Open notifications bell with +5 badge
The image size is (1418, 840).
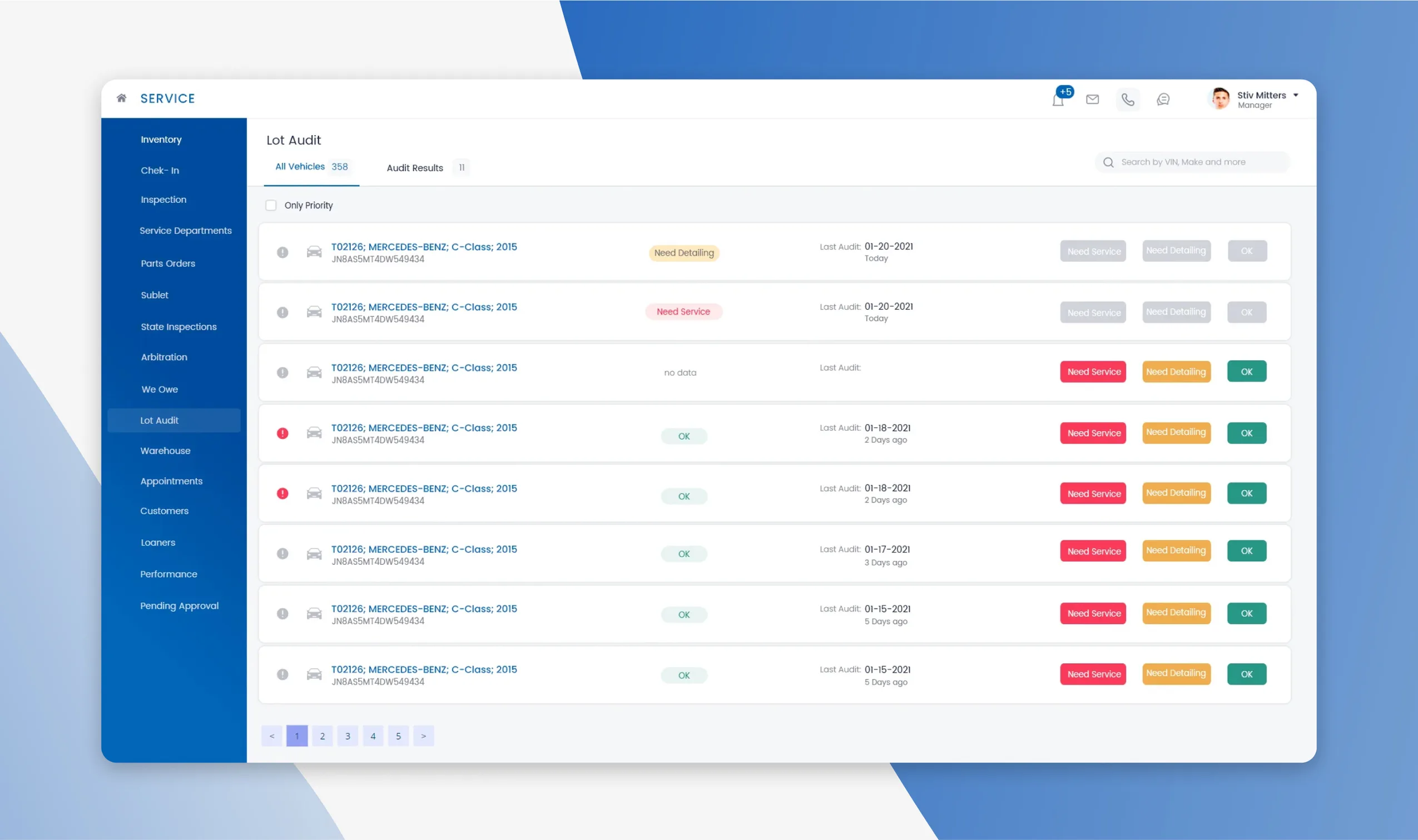[x=1058, y=100]
